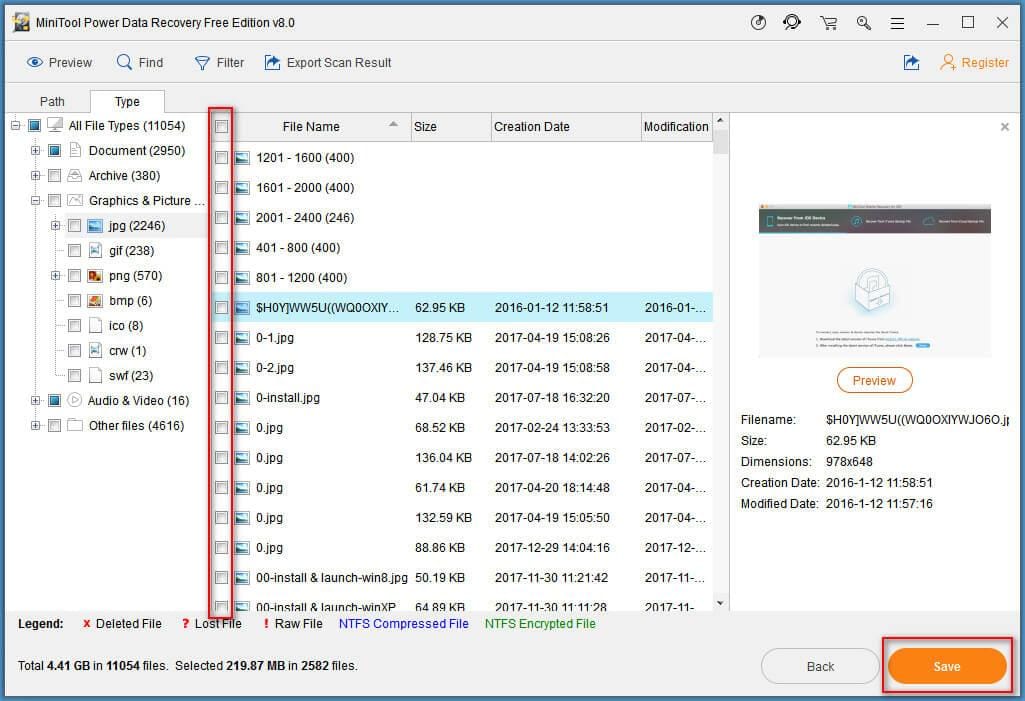Toggle the Audio & Video (16) checkbox
The width and height of the screenshot is (1025, 701).
54,400
